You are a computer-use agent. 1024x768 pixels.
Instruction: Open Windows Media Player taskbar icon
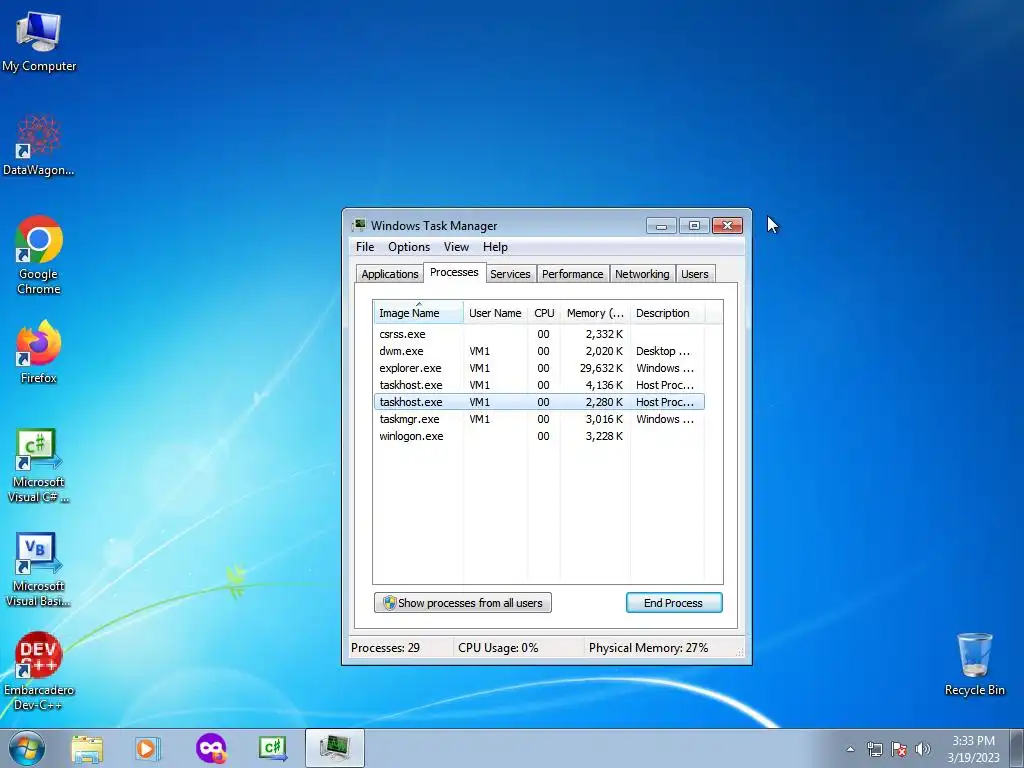(147, 748)
